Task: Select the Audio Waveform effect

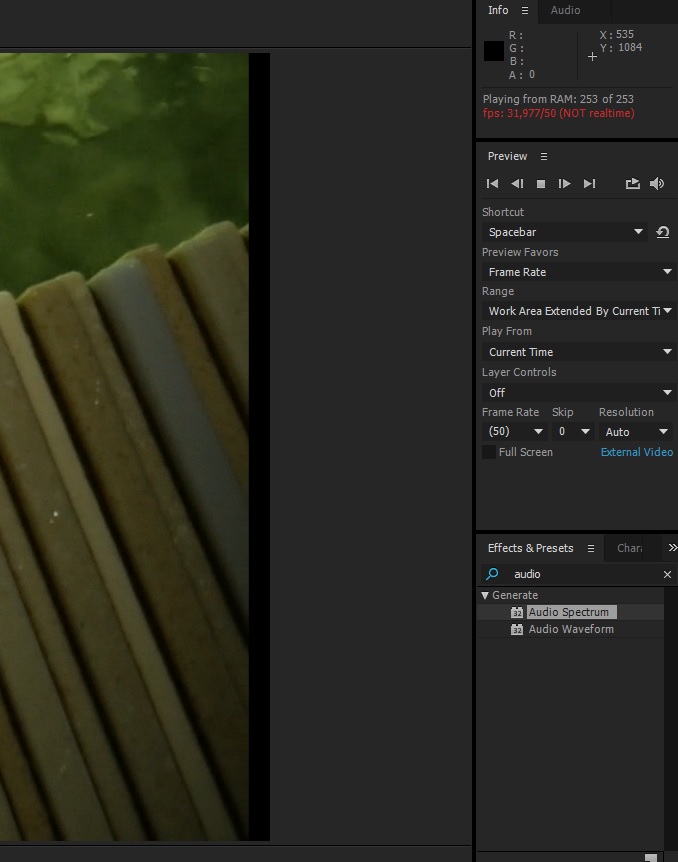Action: point(570,629)
